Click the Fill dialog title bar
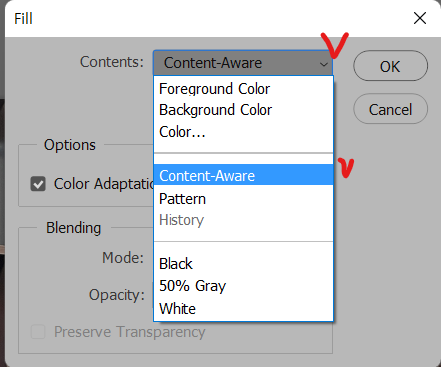This screenshot has width=441, height=367. click(x=207, y=18)
